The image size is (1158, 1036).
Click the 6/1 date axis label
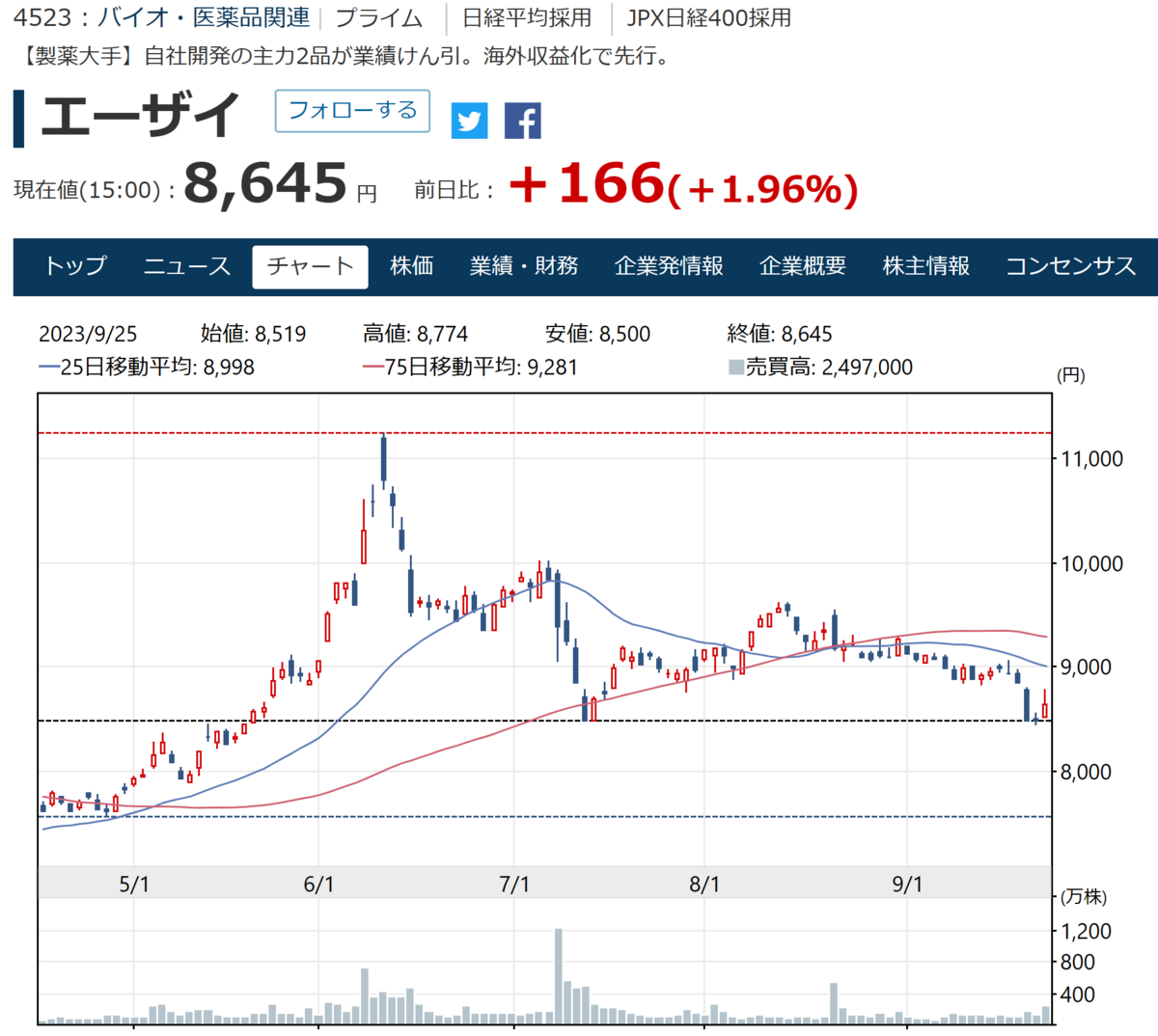tap(318, 885)
